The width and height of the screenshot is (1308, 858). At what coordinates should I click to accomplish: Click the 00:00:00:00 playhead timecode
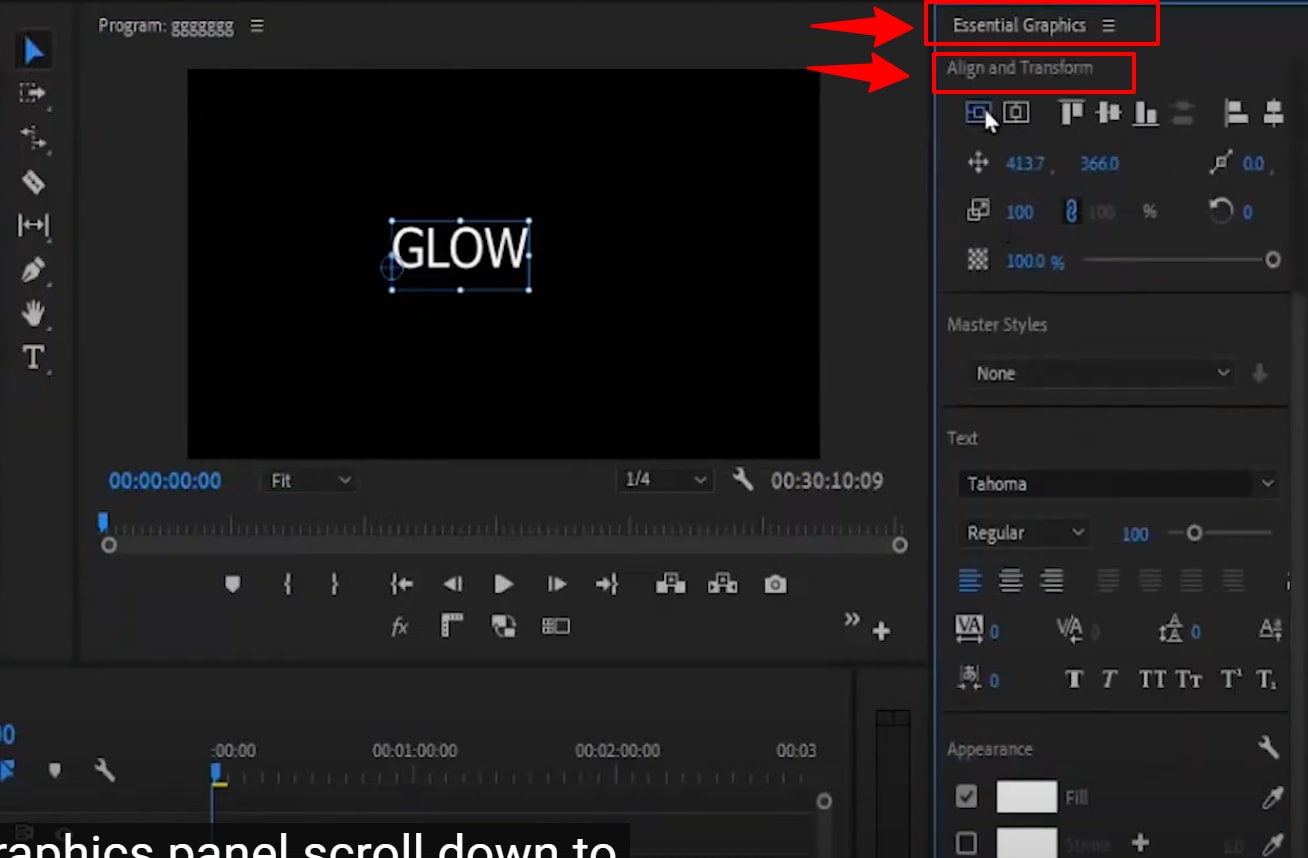(165, 481)
